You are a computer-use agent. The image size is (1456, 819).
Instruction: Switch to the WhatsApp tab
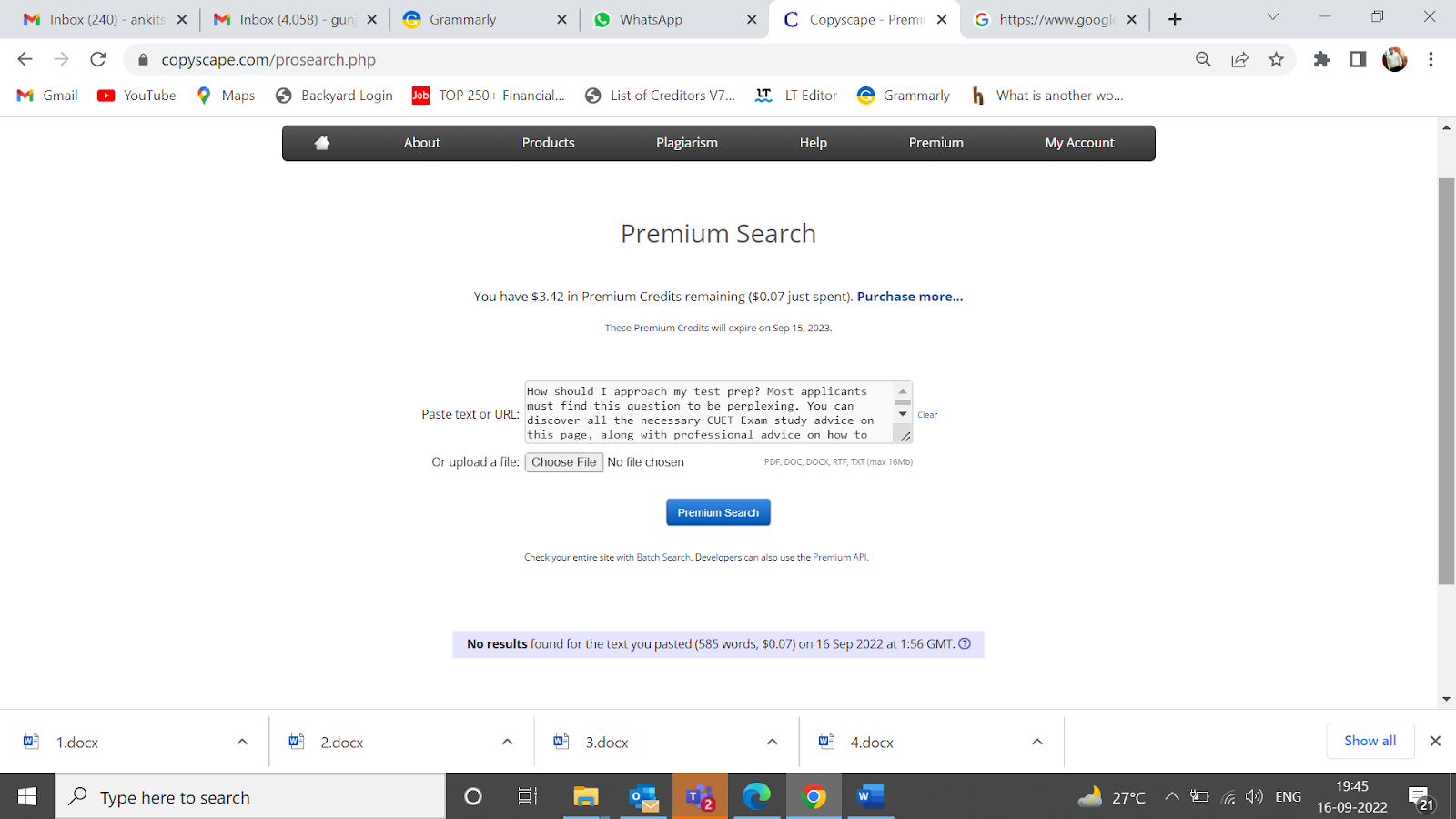tap(673, 19)
